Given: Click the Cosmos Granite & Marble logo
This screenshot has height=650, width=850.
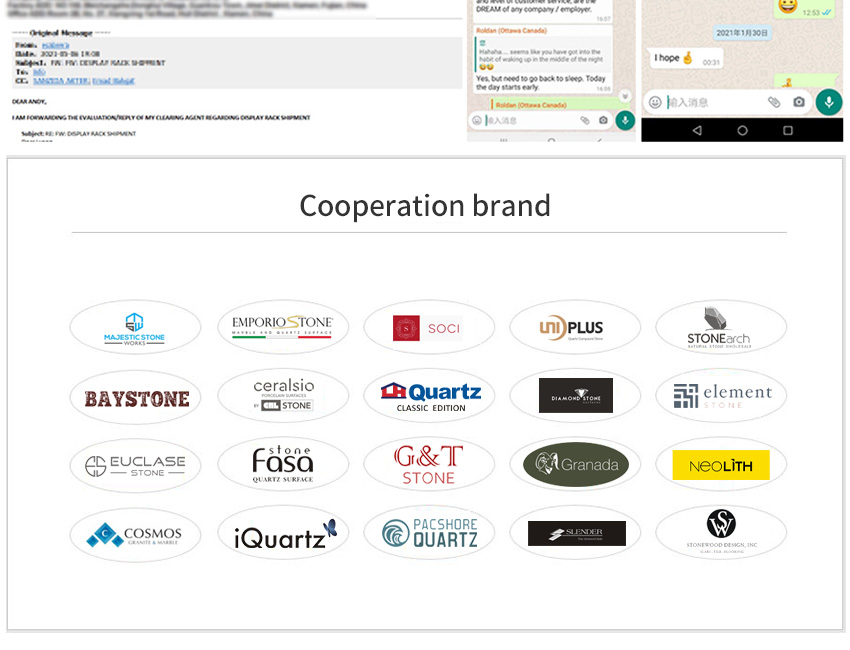Looking at the screenshot, I should tap(135, 535).
